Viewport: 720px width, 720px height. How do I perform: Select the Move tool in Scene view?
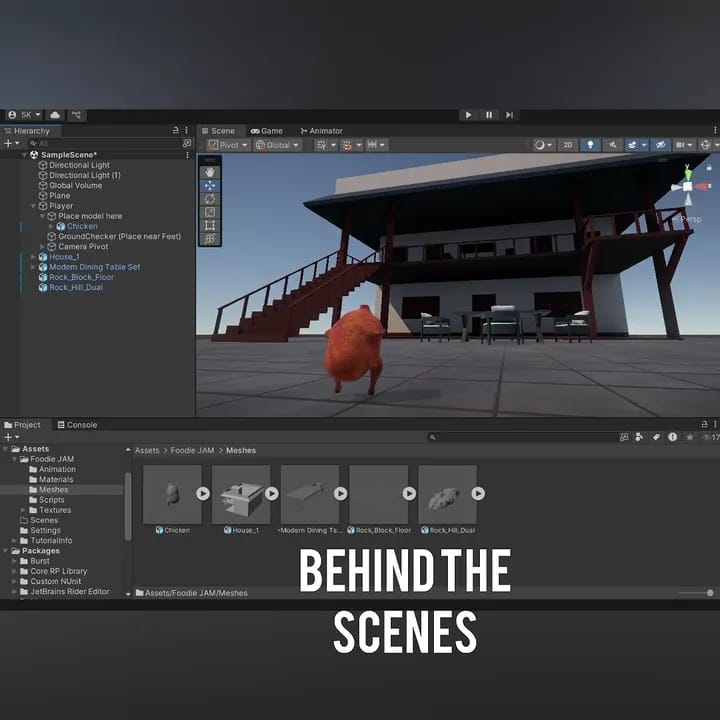point(210,186)
